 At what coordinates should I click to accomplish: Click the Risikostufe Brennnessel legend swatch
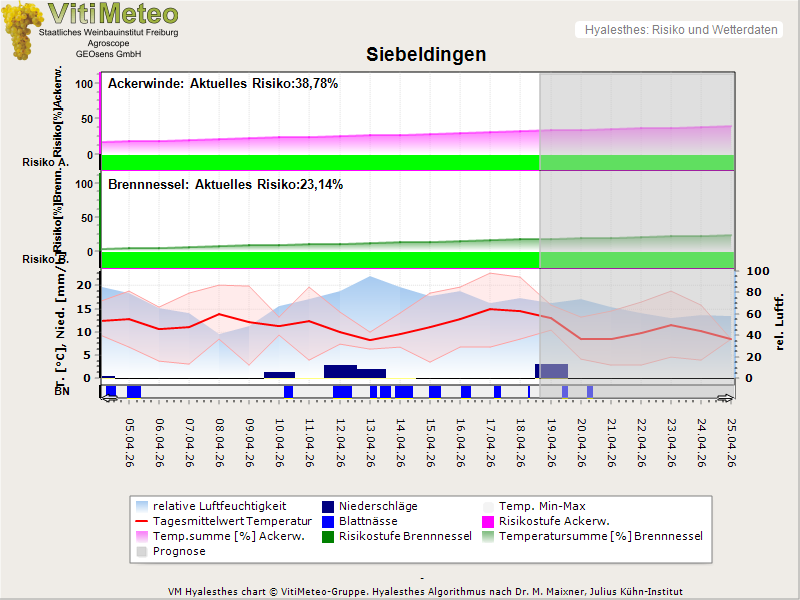point(329,536)
